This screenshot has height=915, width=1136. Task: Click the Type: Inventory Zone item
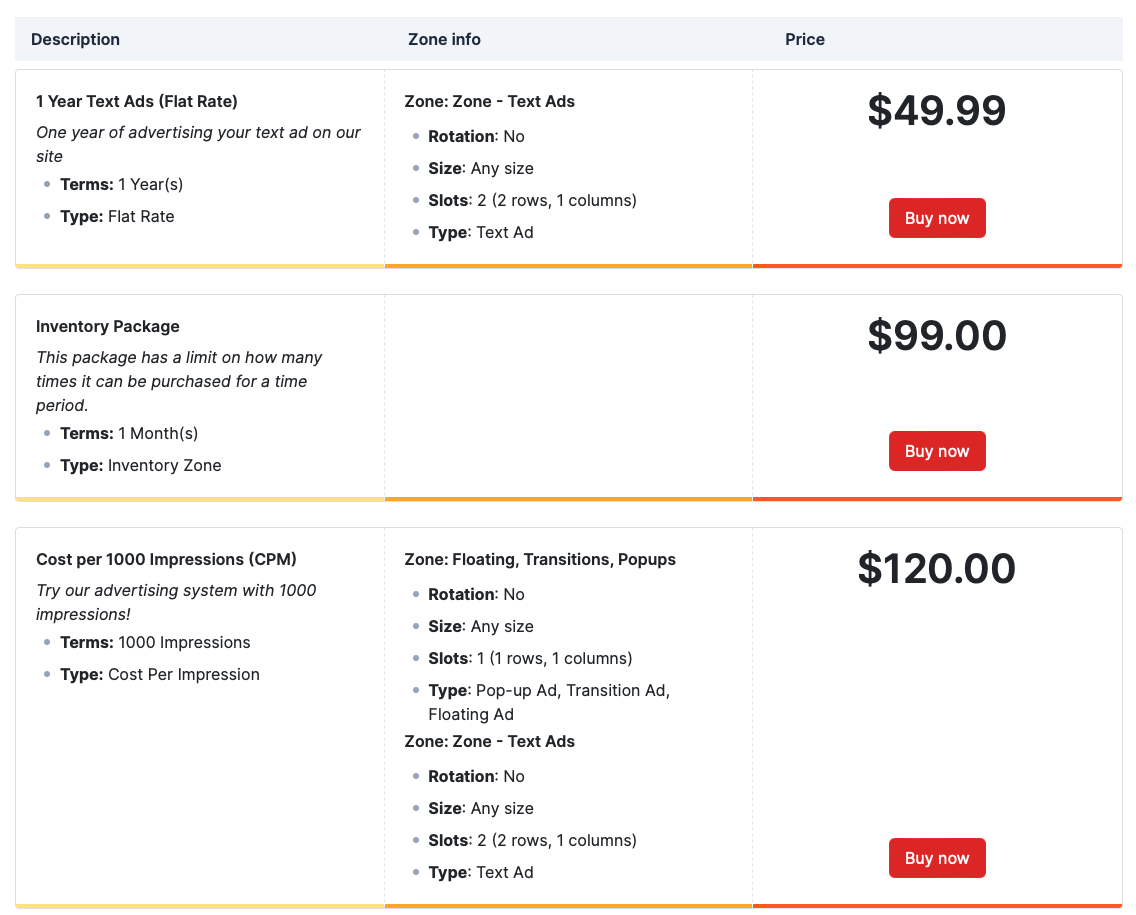pyautogui.click(x=141, y=465)
